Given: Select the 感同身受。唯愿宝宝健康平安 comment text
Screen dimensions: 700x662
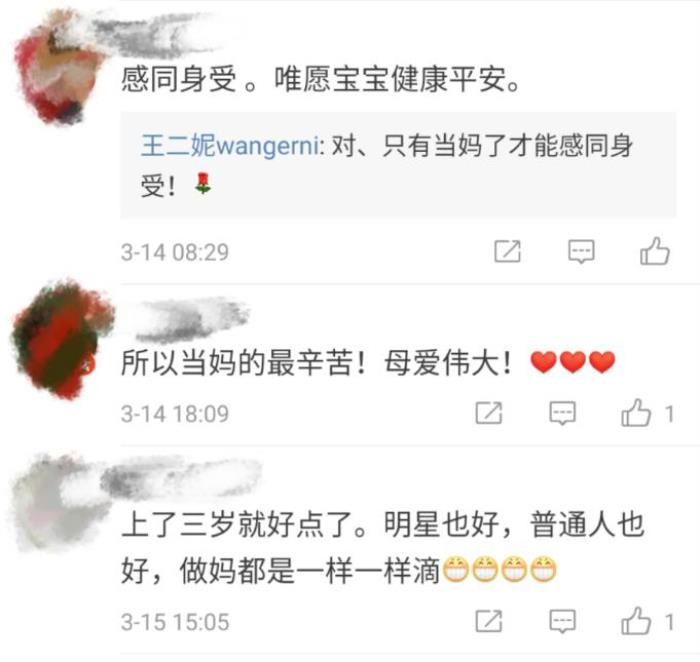Looking at the screenshot, I should click(321, 79).
